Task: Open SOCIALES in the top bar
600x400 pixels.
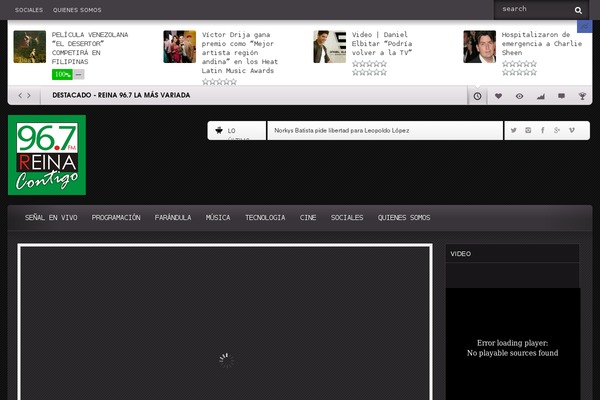Action: click(29, 10)
